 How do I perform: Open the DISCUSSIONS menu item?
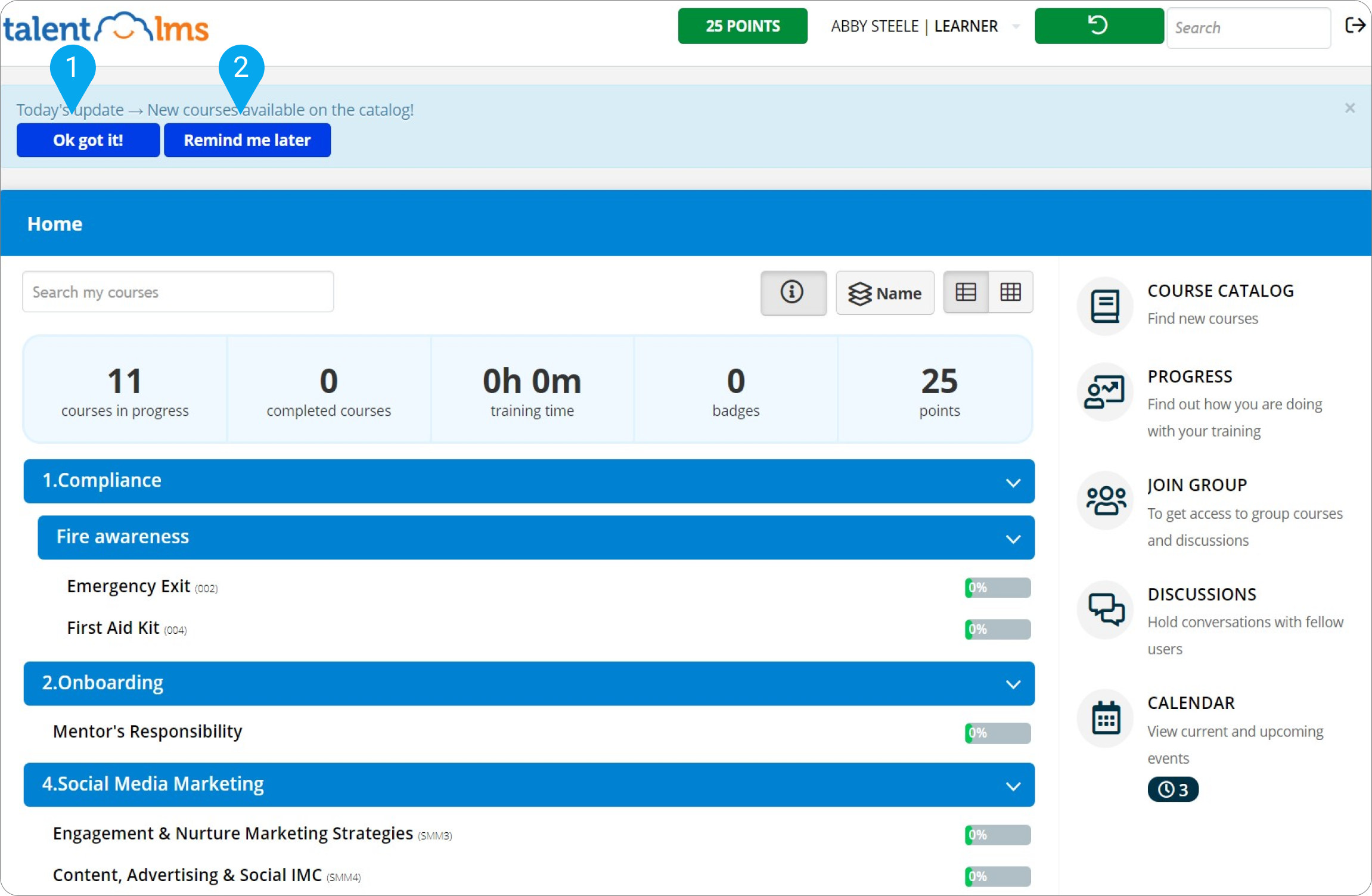1202,594
